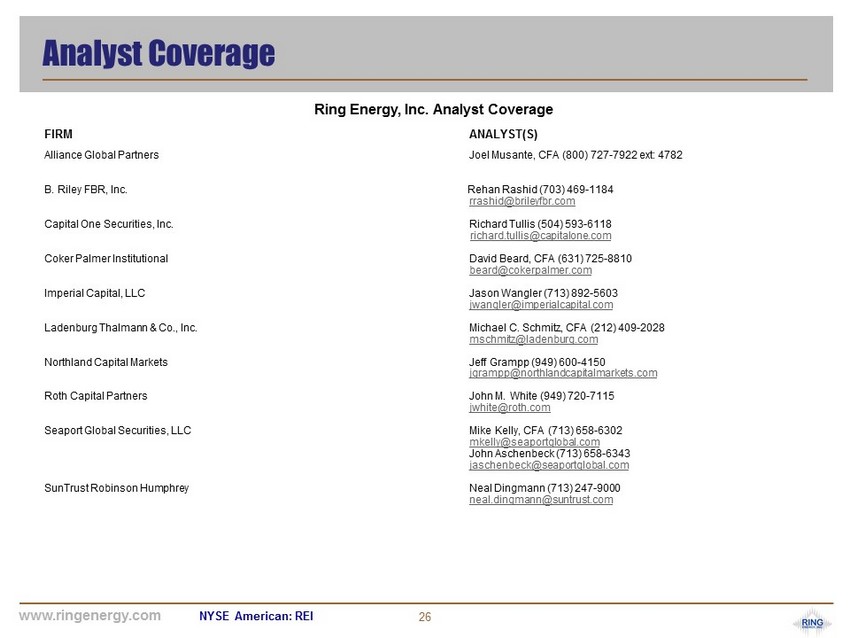Select B. Riley FBR, Inc. firm name

pos(86,190)
